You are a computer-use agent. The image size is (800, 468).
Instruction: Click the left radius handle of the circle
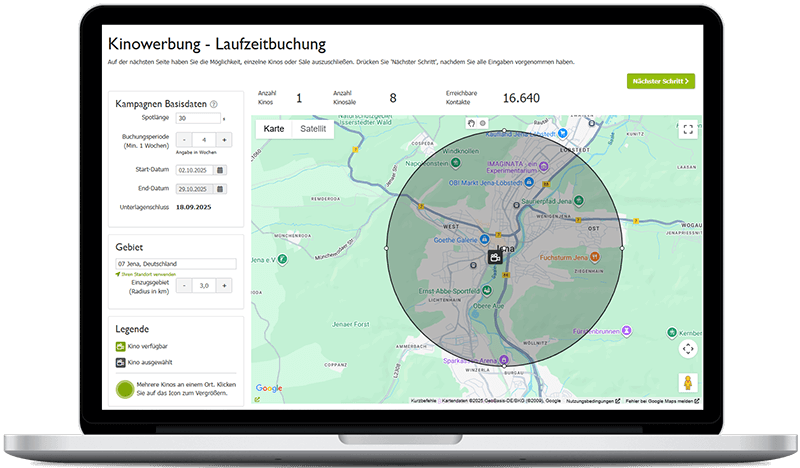tap(386, 248)
